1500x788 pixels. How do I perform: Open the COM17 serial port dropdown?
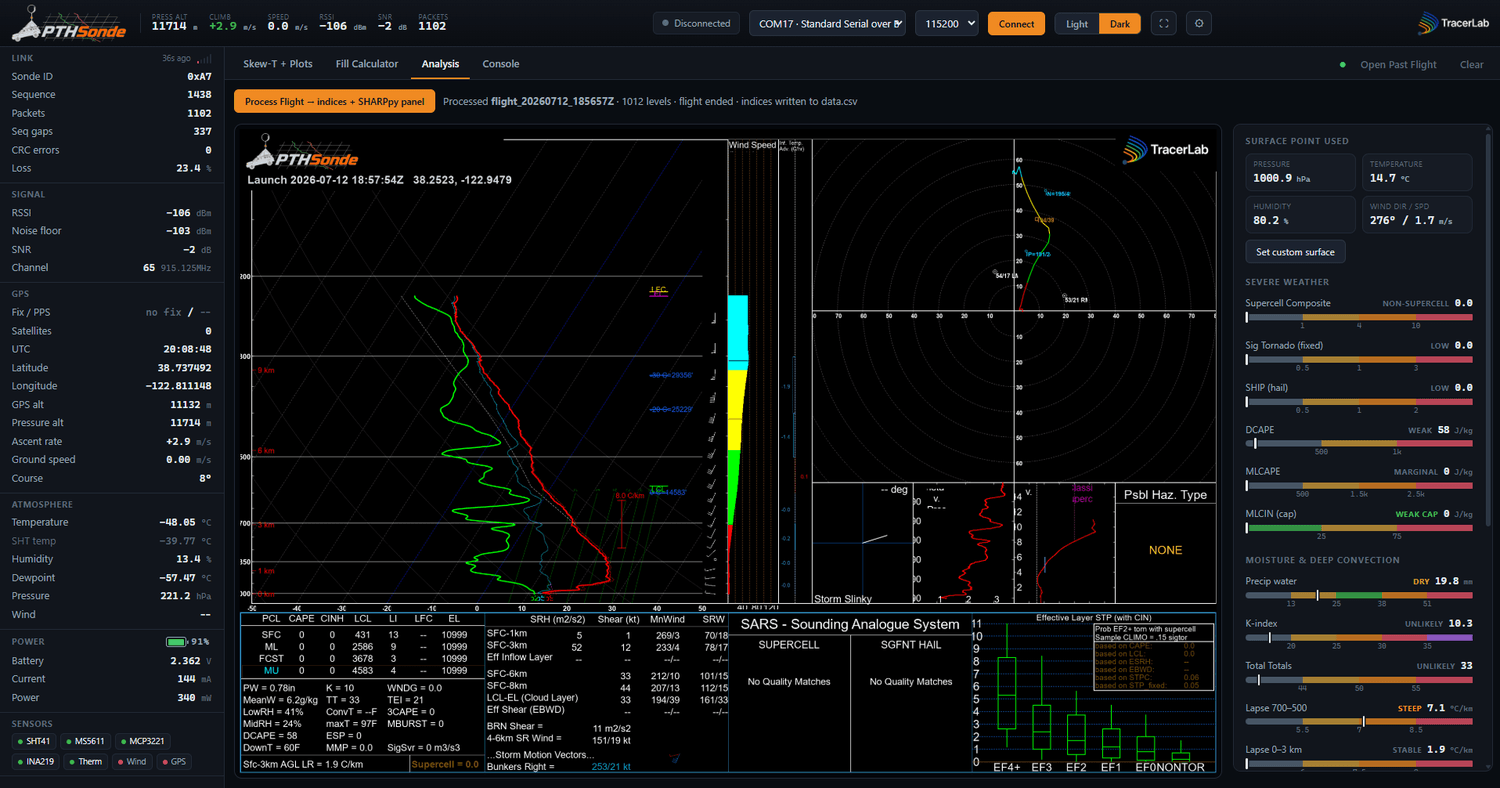point(827,23)
